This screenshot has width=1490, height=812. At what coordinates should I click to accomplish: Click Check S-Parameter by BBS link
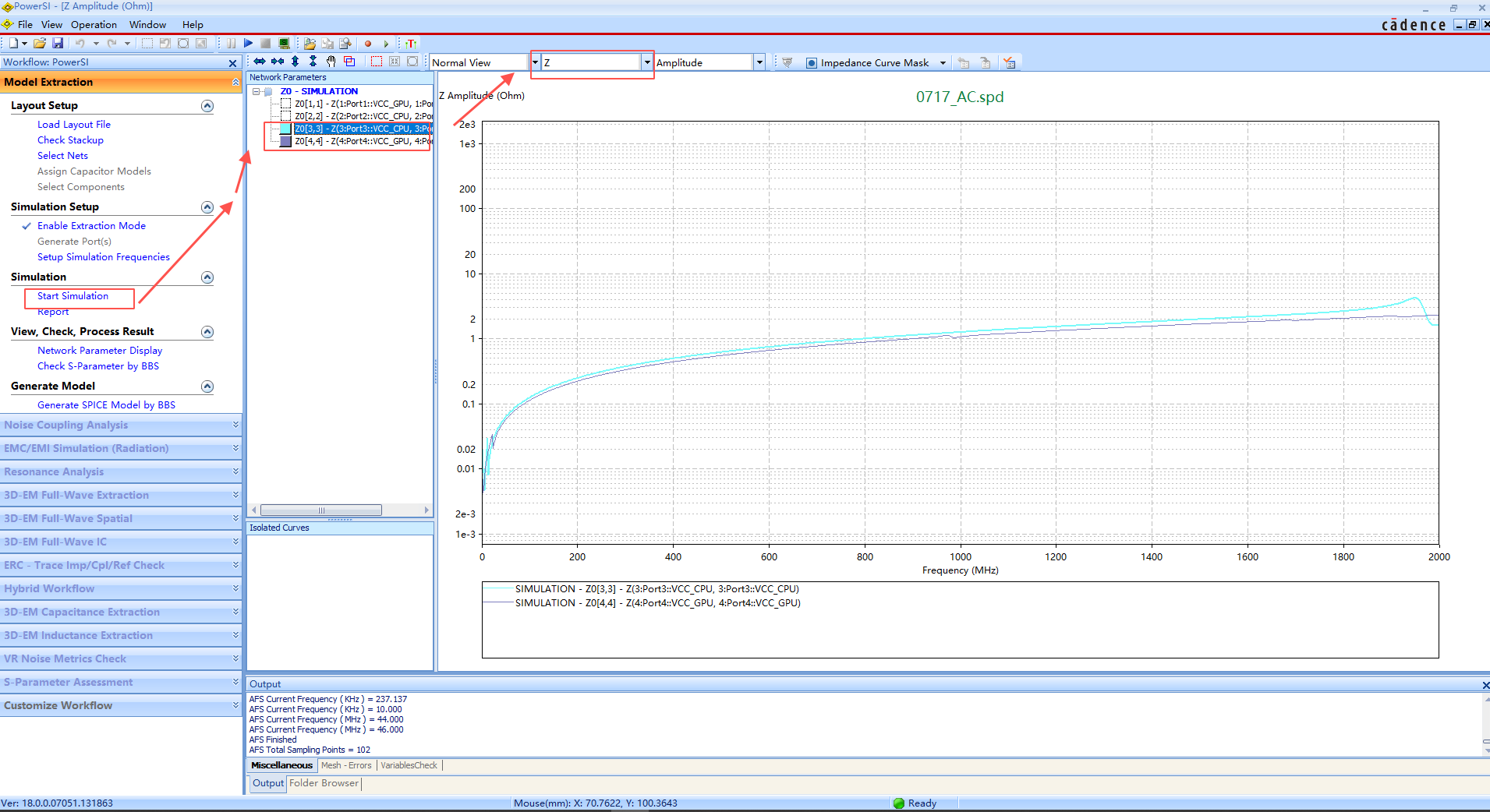(98, 366)
